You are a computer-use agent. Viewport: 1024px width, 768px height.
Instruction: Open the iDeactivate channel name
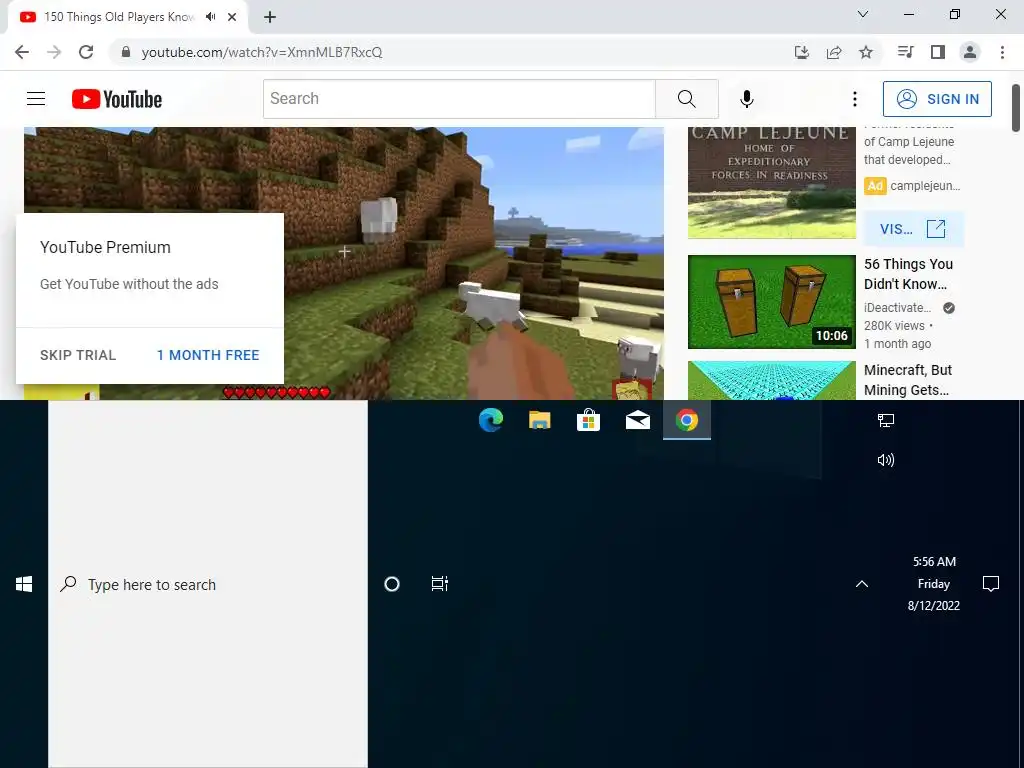tap(898, 308)
